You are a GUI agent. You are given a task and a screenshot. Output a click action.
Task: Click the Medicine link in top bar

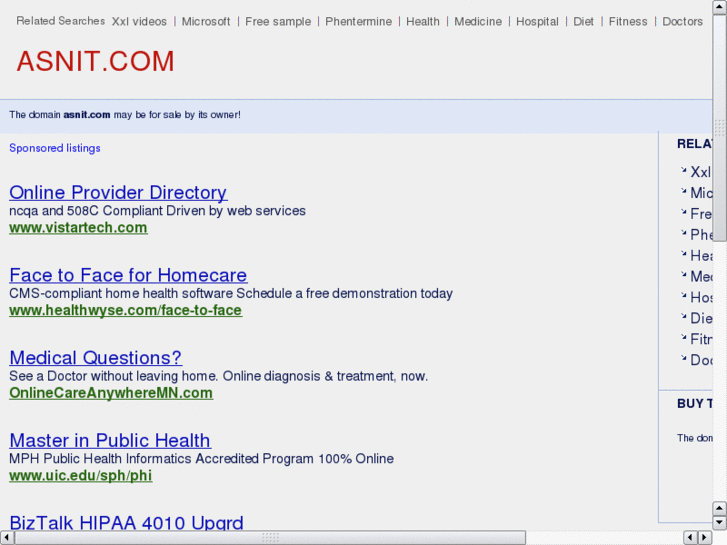pyautogui.click(x=478, y=21)
